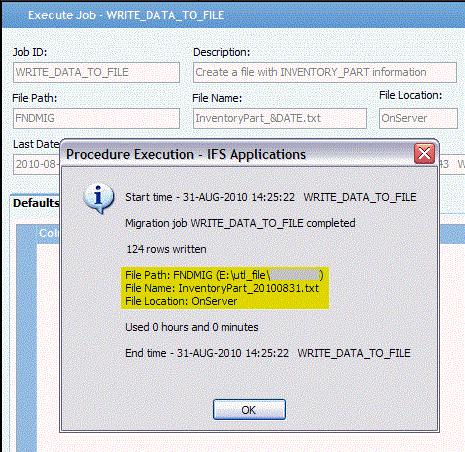
Task: Select the Job ID input field
Action: [x=96, y=72]
